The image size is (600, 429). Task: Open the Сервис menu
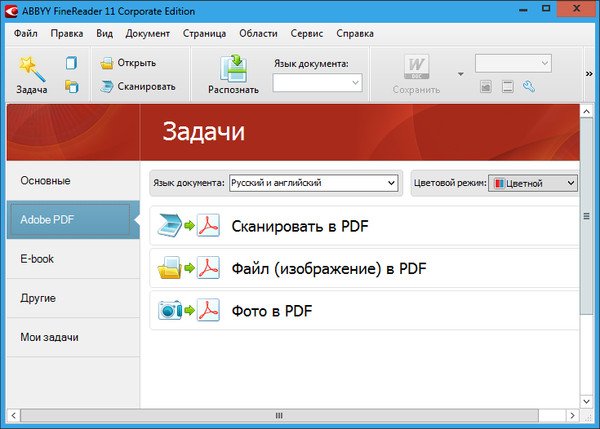coord(307,34)
